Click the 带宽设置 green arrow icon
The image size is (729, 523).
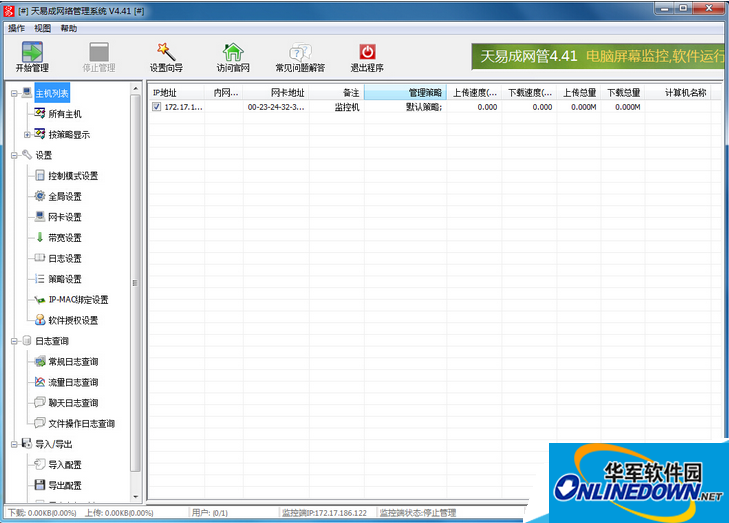tap(40, 237)
